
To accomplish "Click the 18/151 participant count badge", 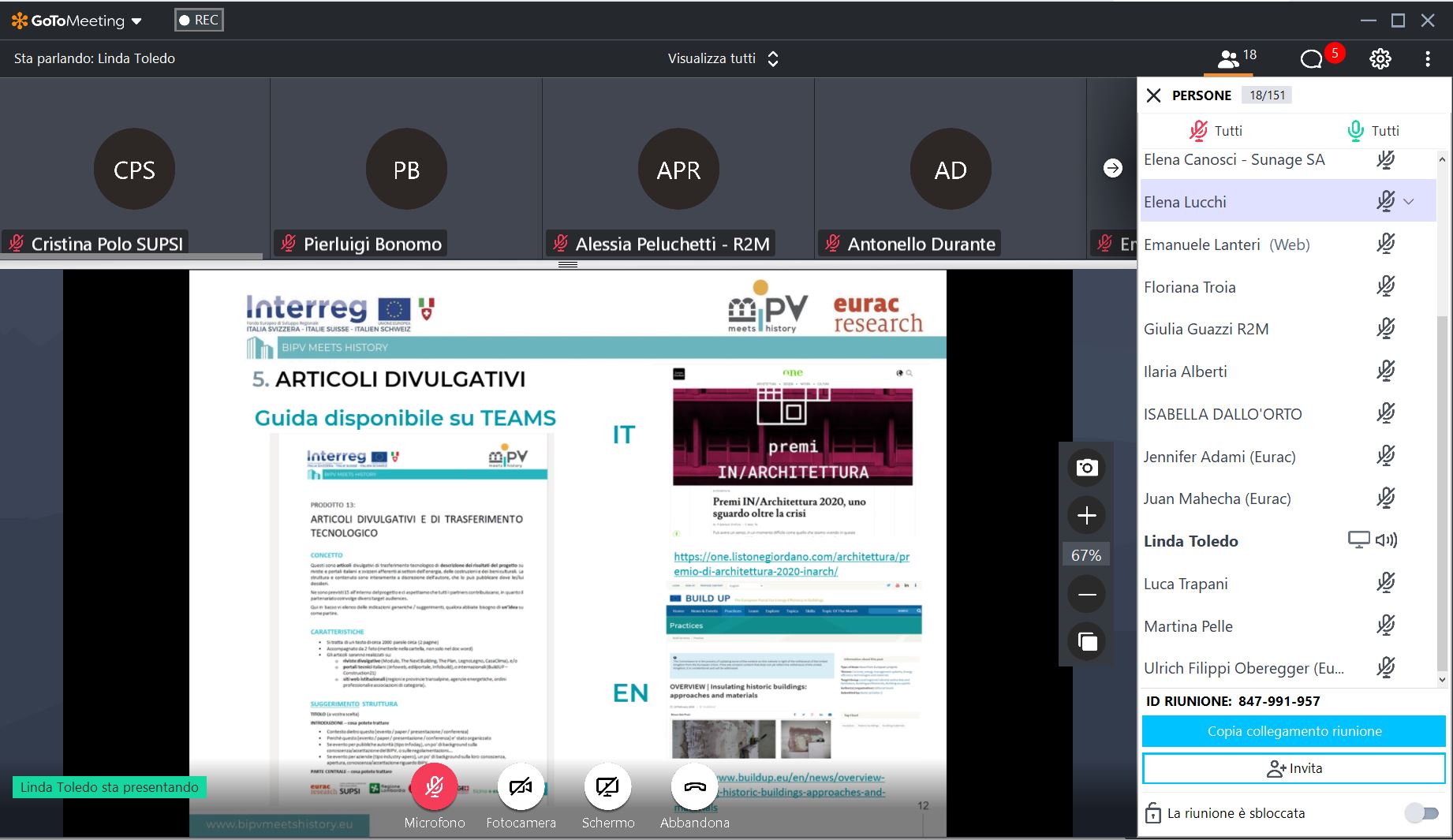I will tap(1268, 95).
